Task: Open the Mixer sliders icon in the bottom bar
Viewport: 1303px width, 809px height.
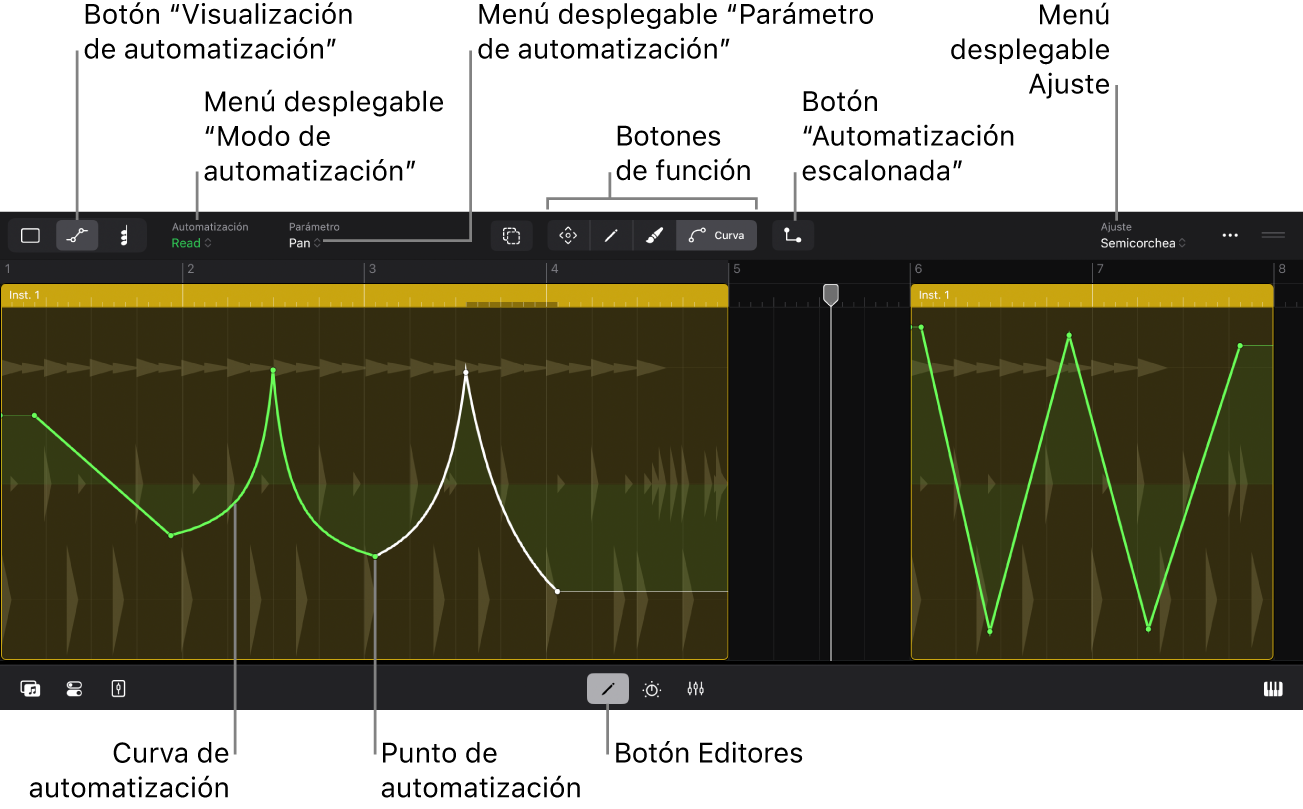Action: (696, 689)
